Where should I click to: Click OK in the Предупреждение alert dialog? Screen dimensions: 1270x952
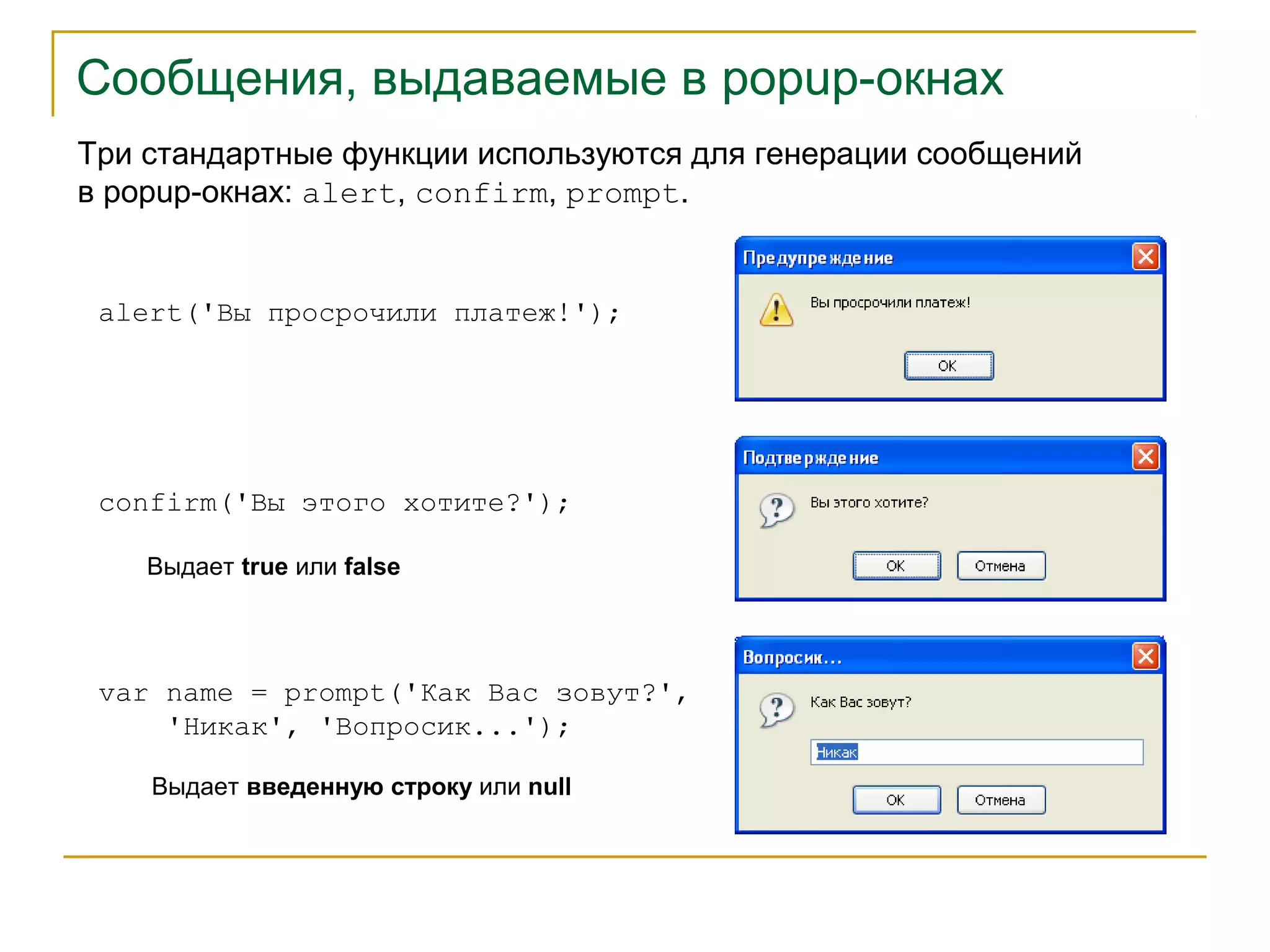point(948,366)
